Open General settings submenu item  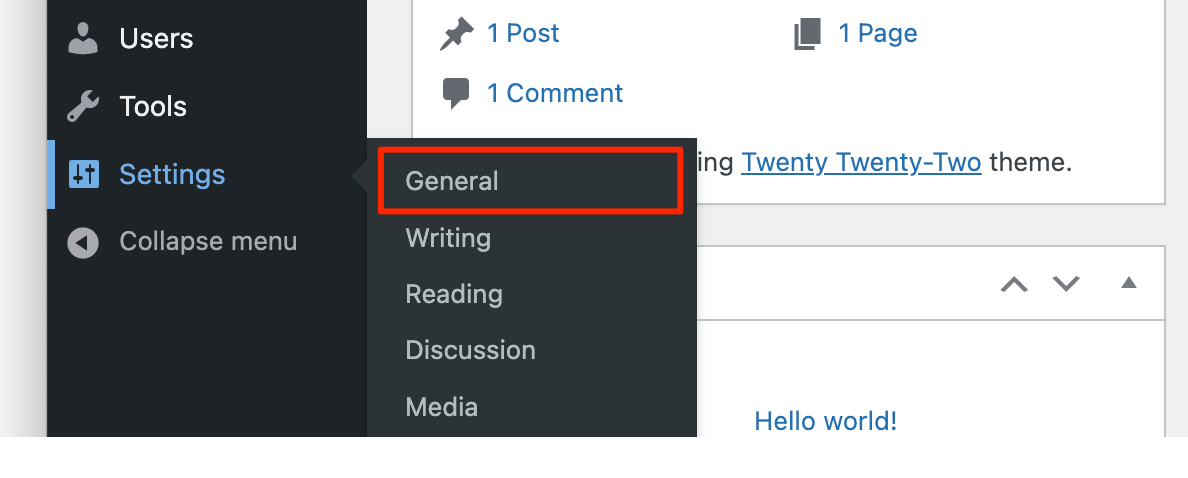pos(452,181)
